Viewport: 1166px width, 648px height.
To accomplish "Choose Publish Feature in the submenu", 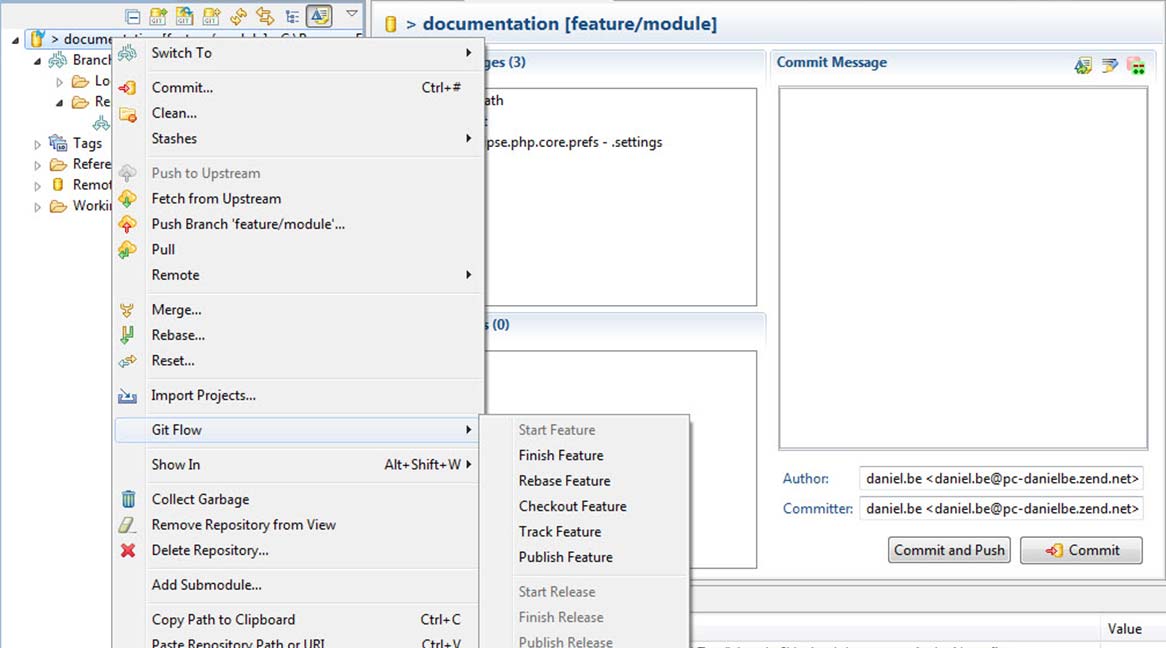I will click(565, 557).
